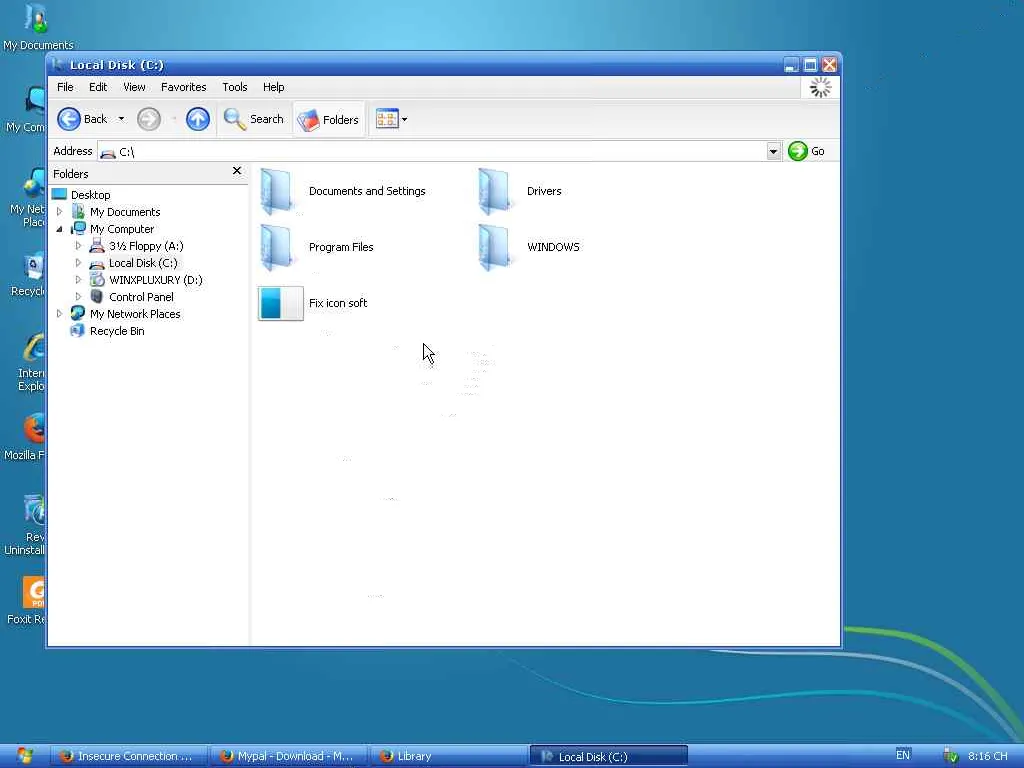Select the Recycle Bin tree label
1024x768 pixels.
(117, 331)
